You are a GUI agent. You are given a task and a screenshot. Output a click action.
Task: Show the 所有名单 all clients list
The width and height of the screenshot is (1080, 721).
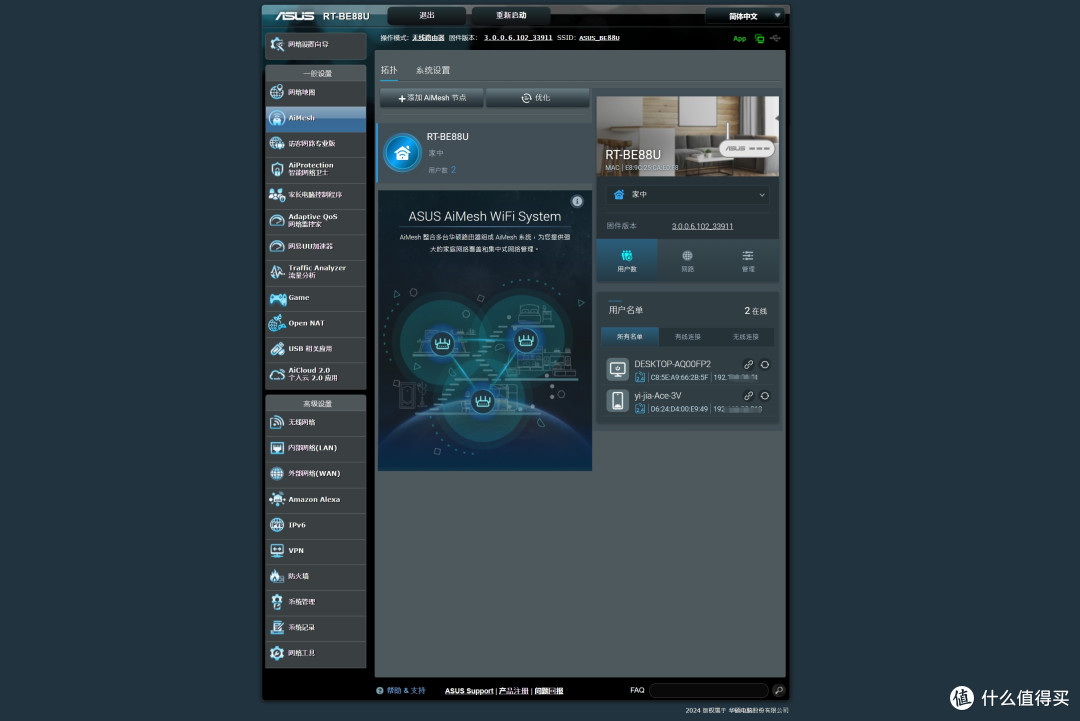[630, 337]
